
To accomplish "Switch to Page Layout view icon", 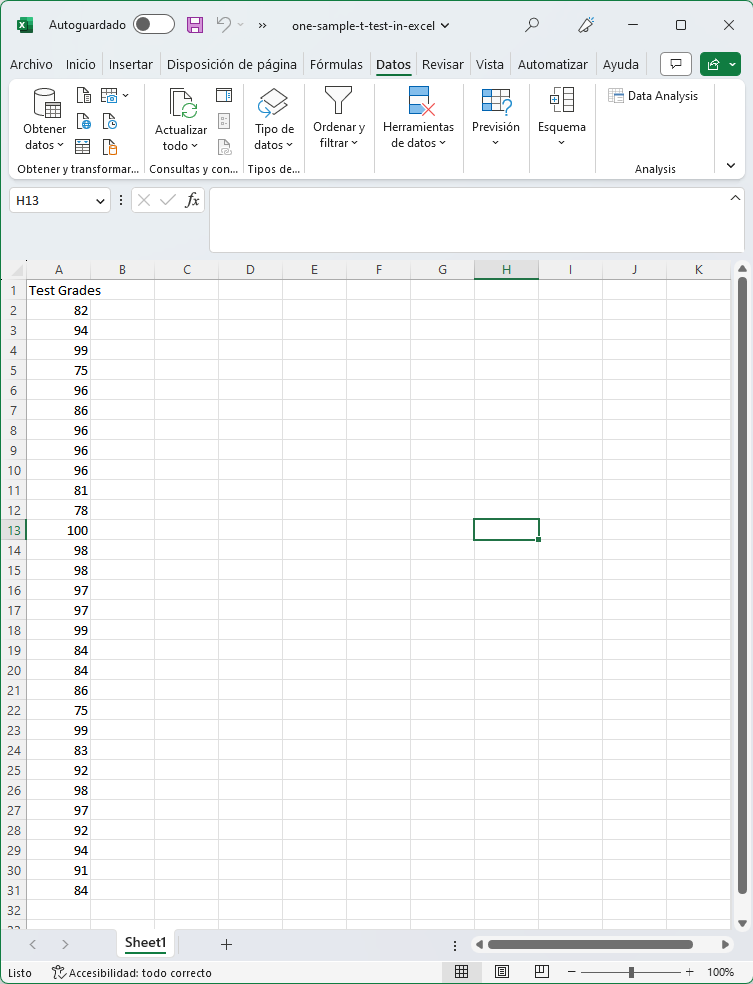I will (502, 972).
